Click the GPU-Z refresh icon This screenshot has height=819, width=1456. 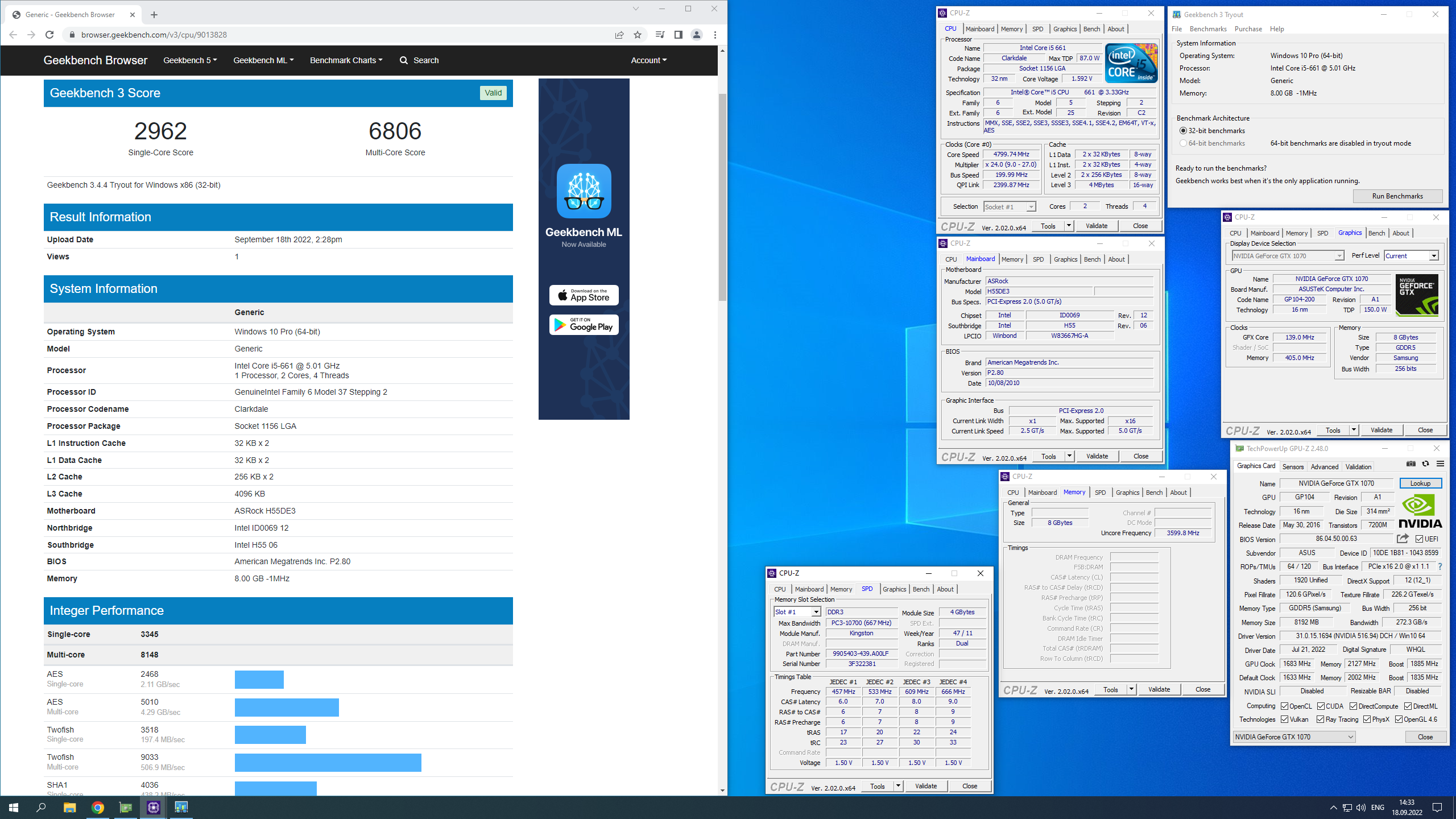coord(1425,464)
